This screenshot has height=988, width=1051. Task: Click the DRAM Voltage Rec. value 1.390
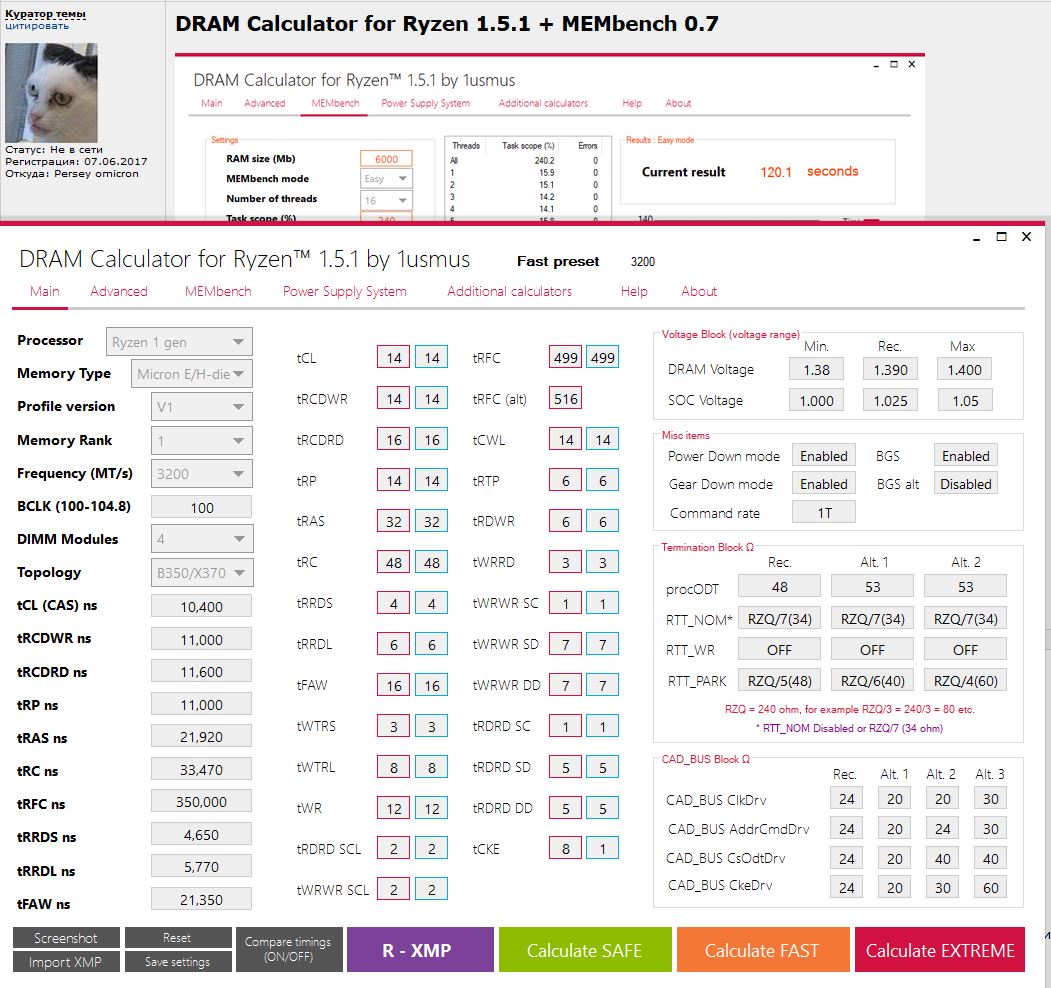(x=890, y=369)
